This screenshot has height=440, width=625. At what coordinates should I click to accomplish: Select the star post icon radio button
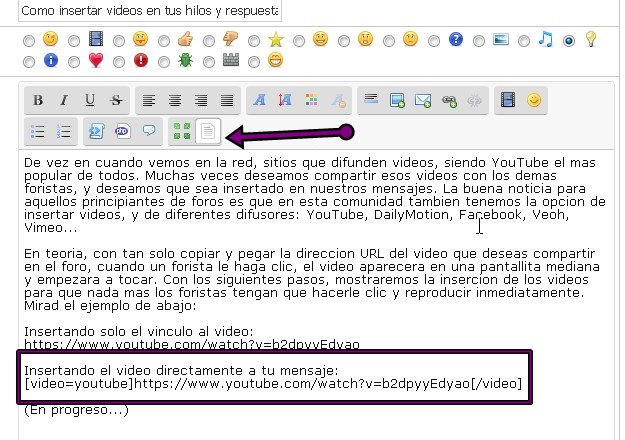[255, 40]
